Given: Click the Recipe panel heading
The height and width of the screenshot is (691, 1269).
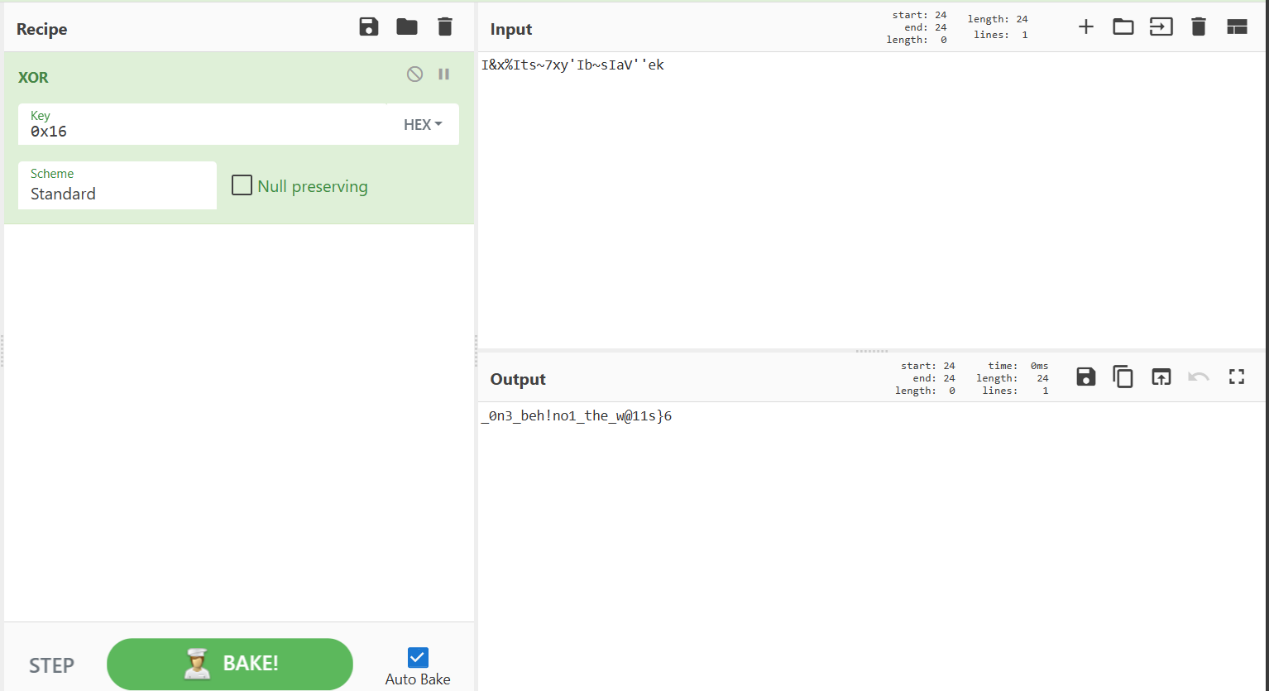Looking at the screenshot, I should 42,29.
